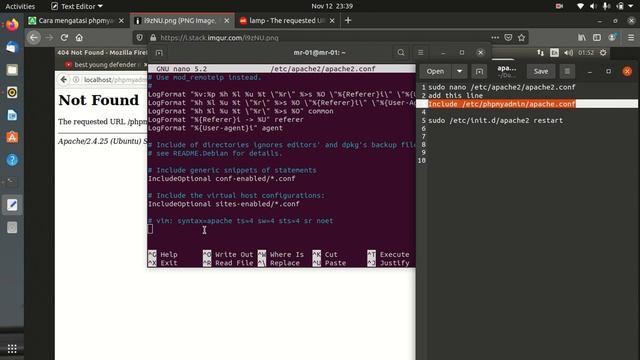The width and height of the screenshot is (640, 360).
Task: Toggle Firefox sidebar icon
Action: point(597,38)
